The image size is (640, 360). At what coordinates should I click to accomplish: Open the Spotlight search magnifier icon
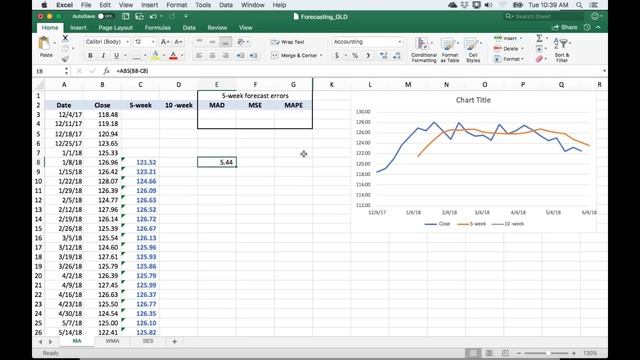point(579,5)
